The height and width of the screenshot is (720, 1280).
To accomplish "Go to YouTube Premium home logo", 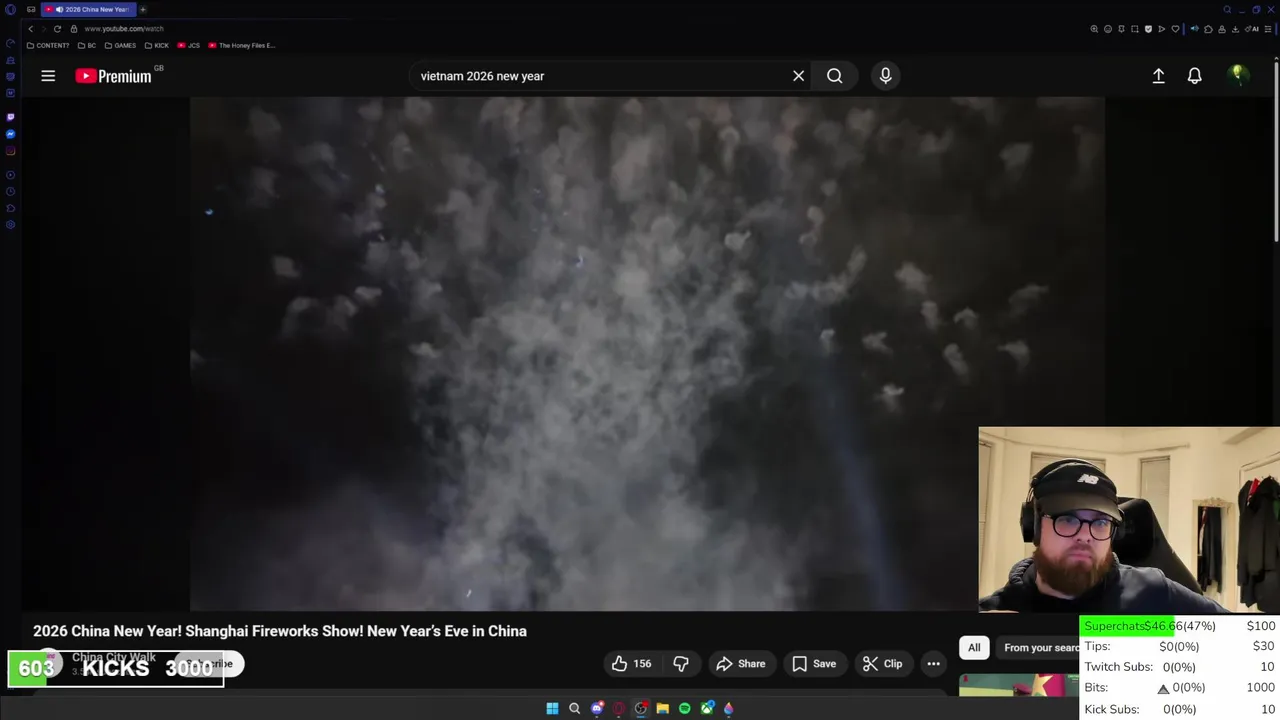I will (x=114, y=76).
